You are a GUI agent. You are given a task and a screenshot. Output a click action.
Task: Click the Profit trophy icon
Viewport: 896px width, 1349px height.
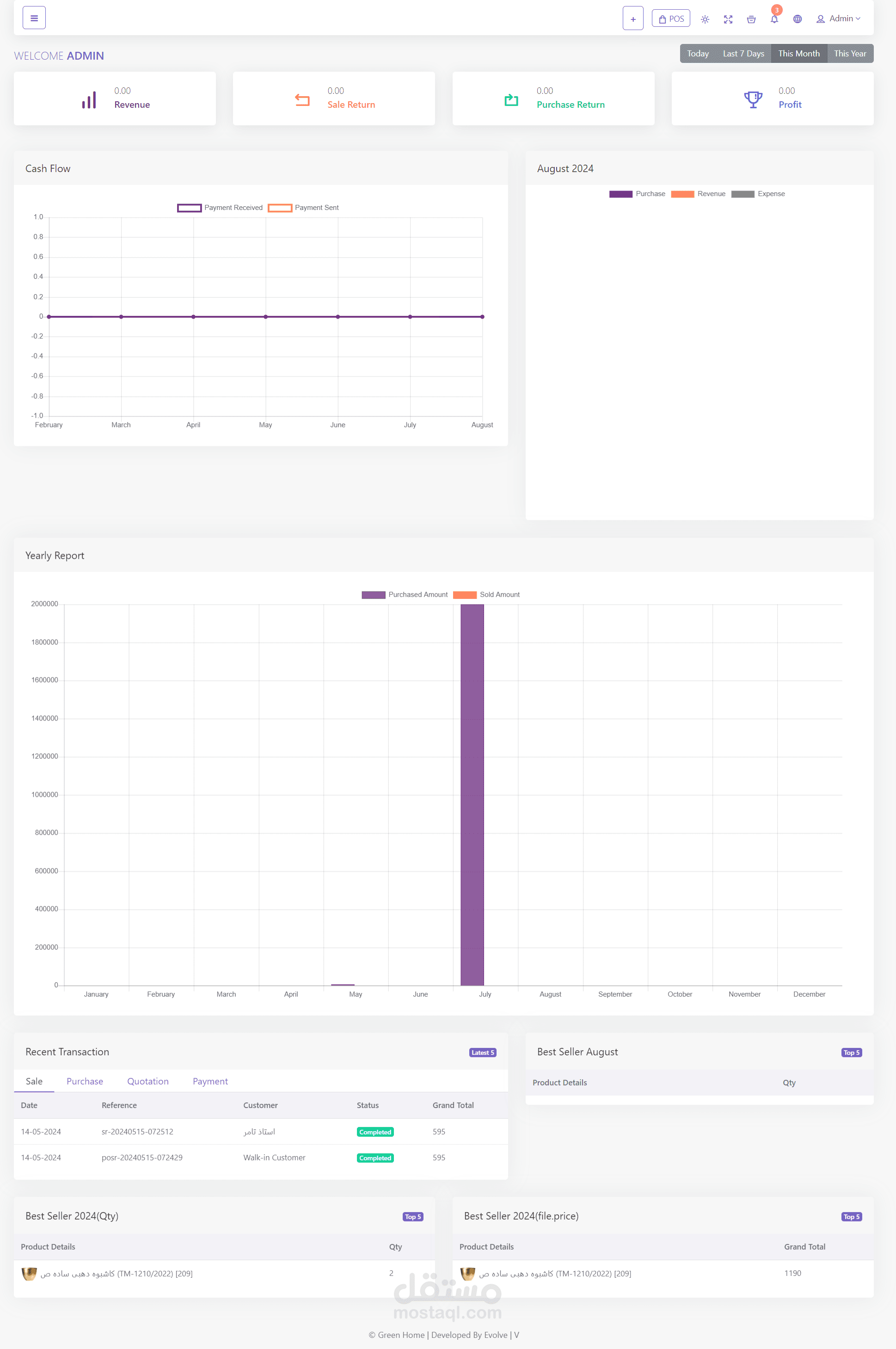pyautogui.click(x=753, y=99)
